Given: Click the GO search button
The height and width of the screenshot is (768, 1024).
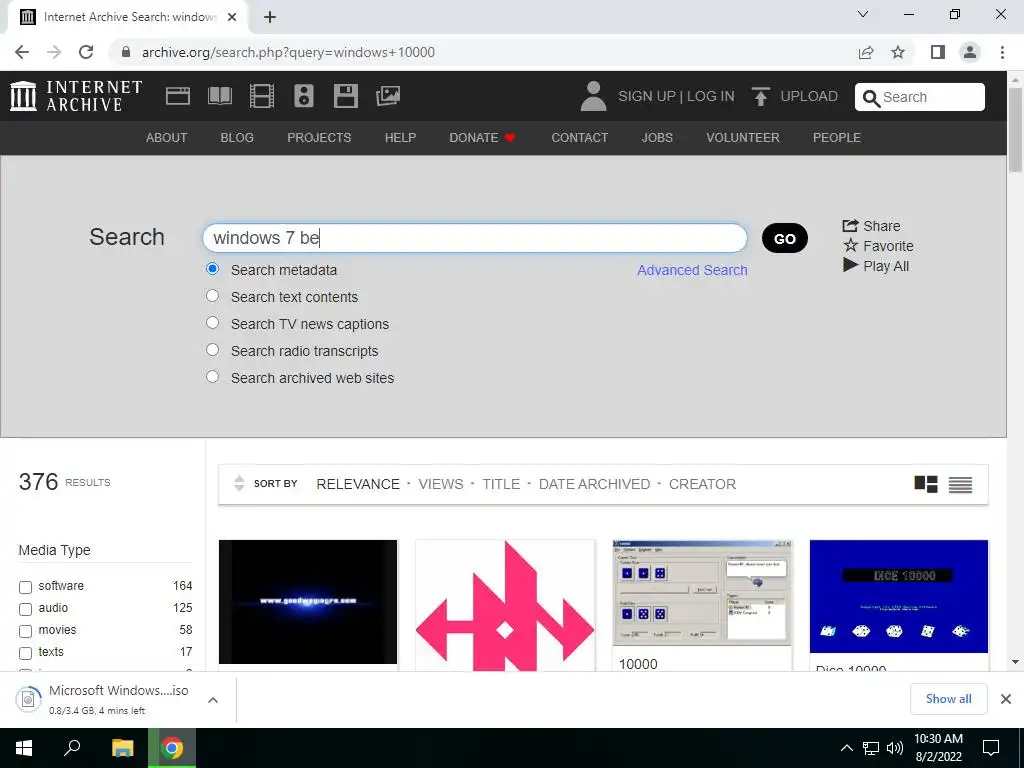Looking at the screenshot, I should [784, 238].
